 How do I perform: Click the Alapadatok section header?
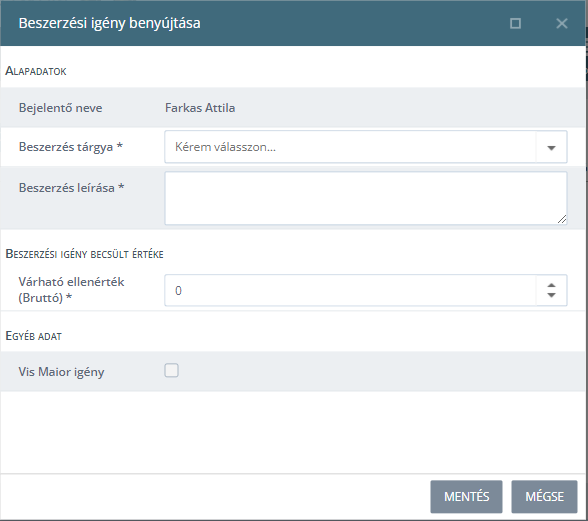36,71
